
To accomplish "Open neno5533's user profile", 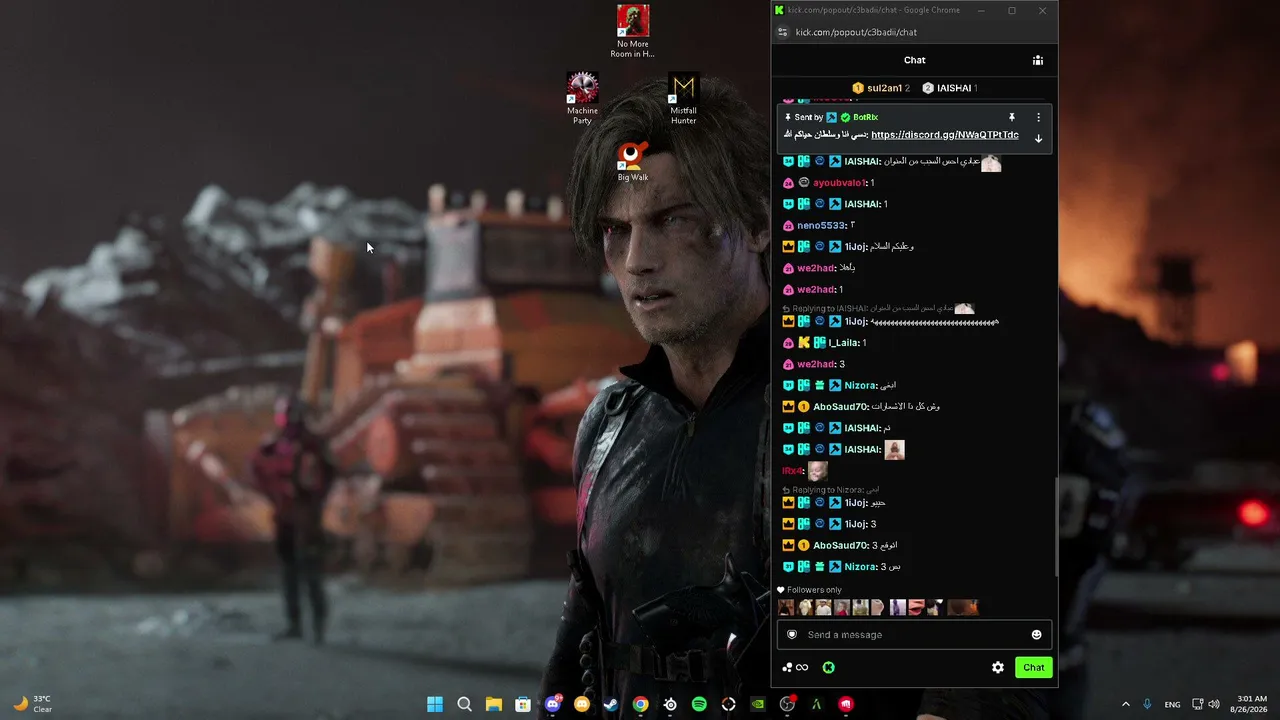I will coord(821,226).
